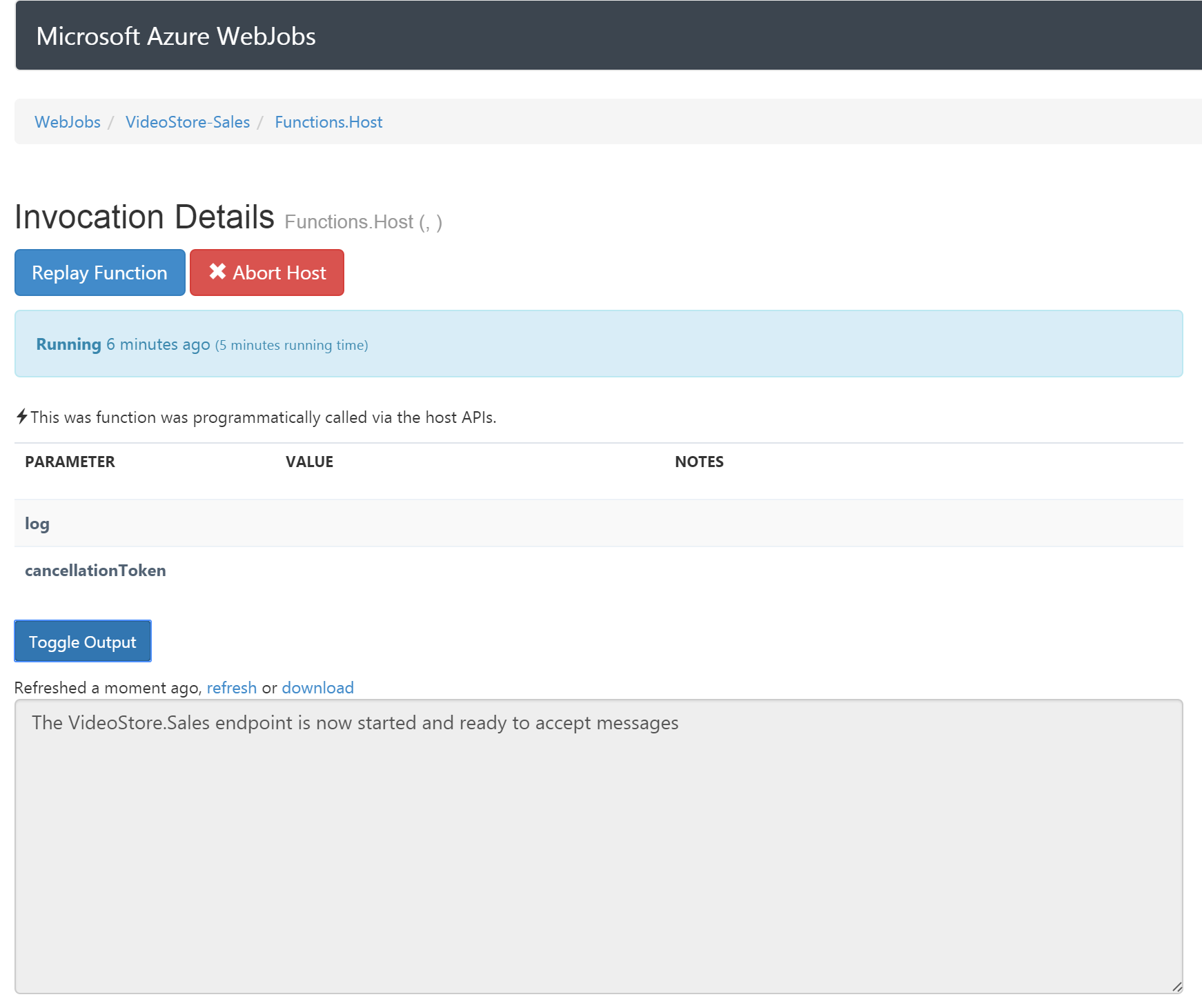Image resolution: width=1202 pixels, height=1008 pixels.
Task: Click the download output link
Action: click(318, 688)
